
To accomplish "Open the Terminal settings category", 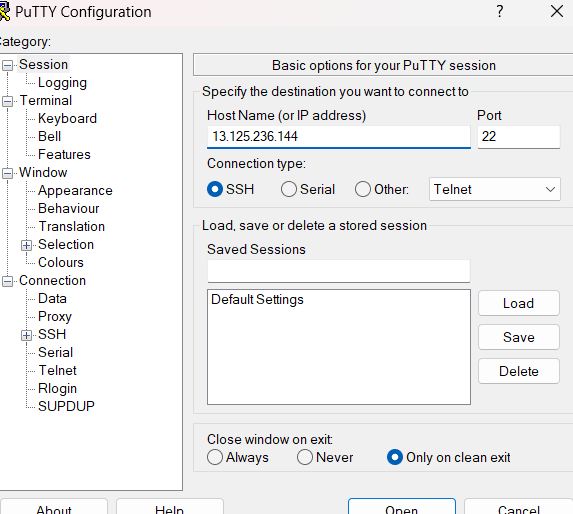I will (46, 100).
